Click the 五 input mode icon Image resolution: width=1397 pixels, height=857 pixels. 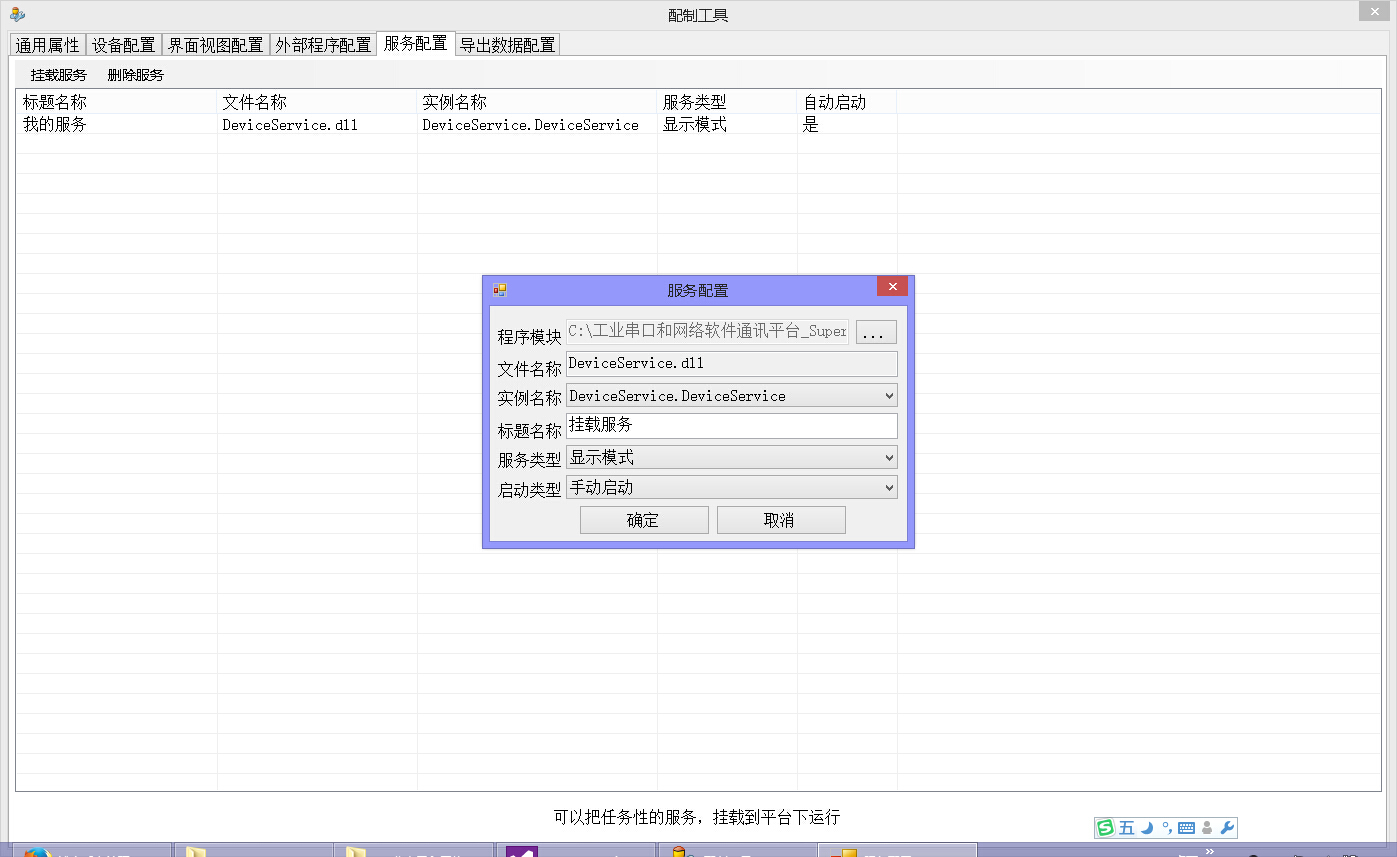[1127, 828]
